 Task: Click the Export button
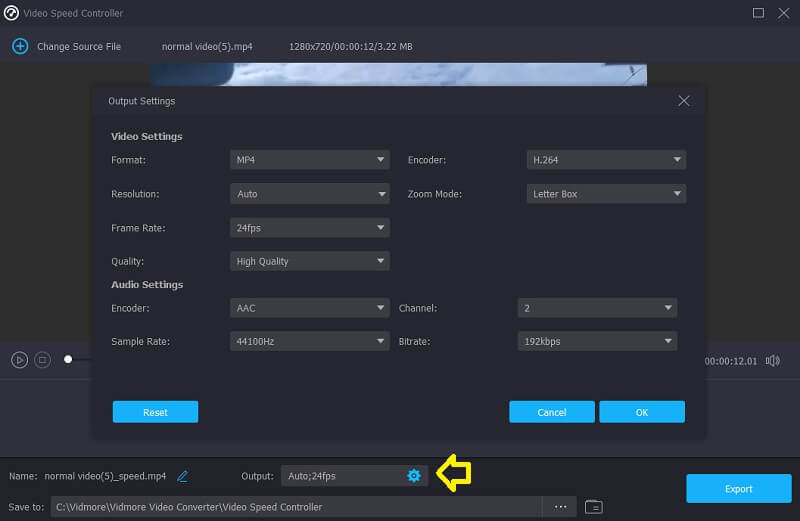tap(738, 489)
